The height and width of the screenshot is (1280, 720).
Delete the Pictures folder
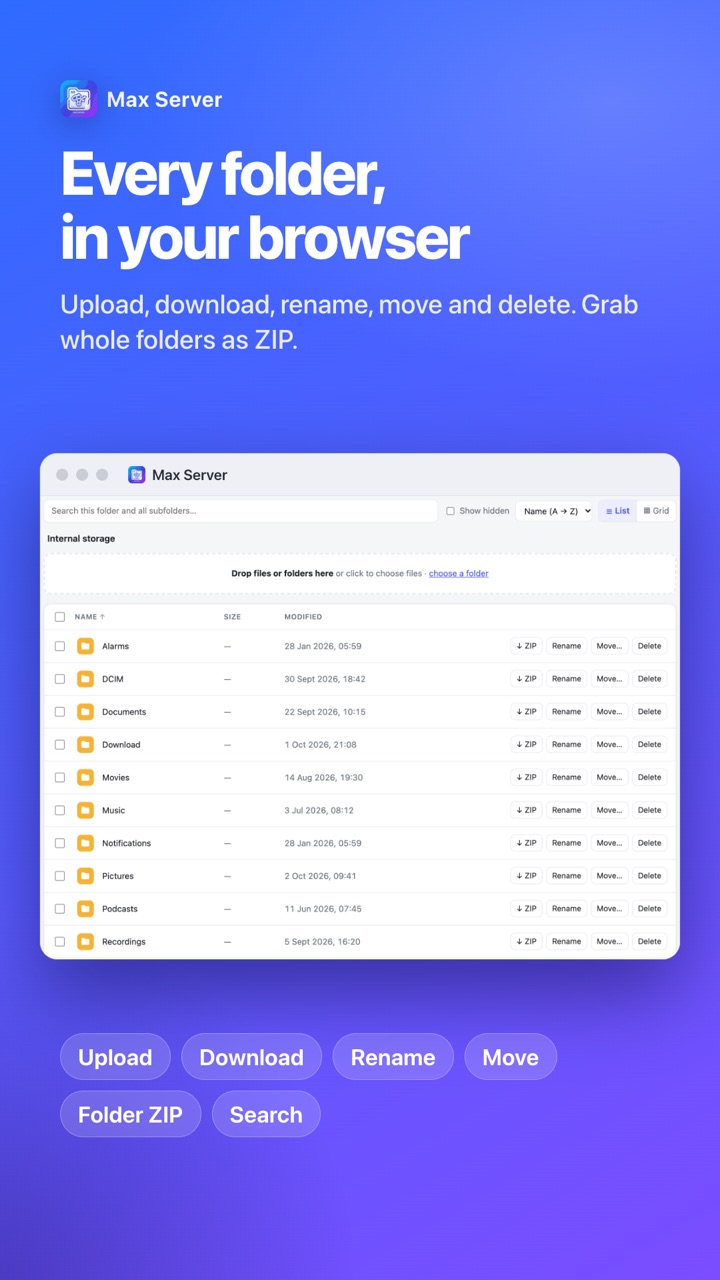tap(650, 876)
